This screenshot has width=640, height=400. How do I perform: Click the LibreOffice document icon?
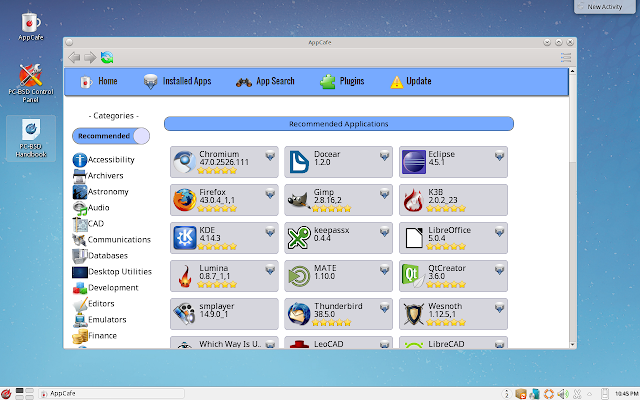click(414, 238)
